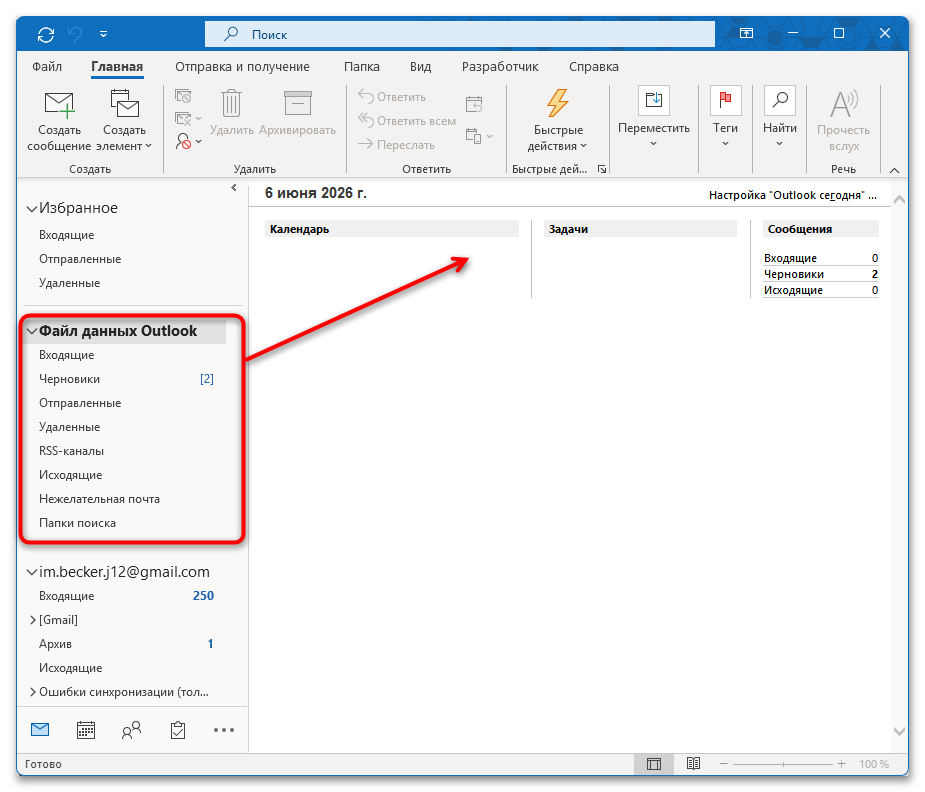Switch to Calendar view icon

pos(86,730)
